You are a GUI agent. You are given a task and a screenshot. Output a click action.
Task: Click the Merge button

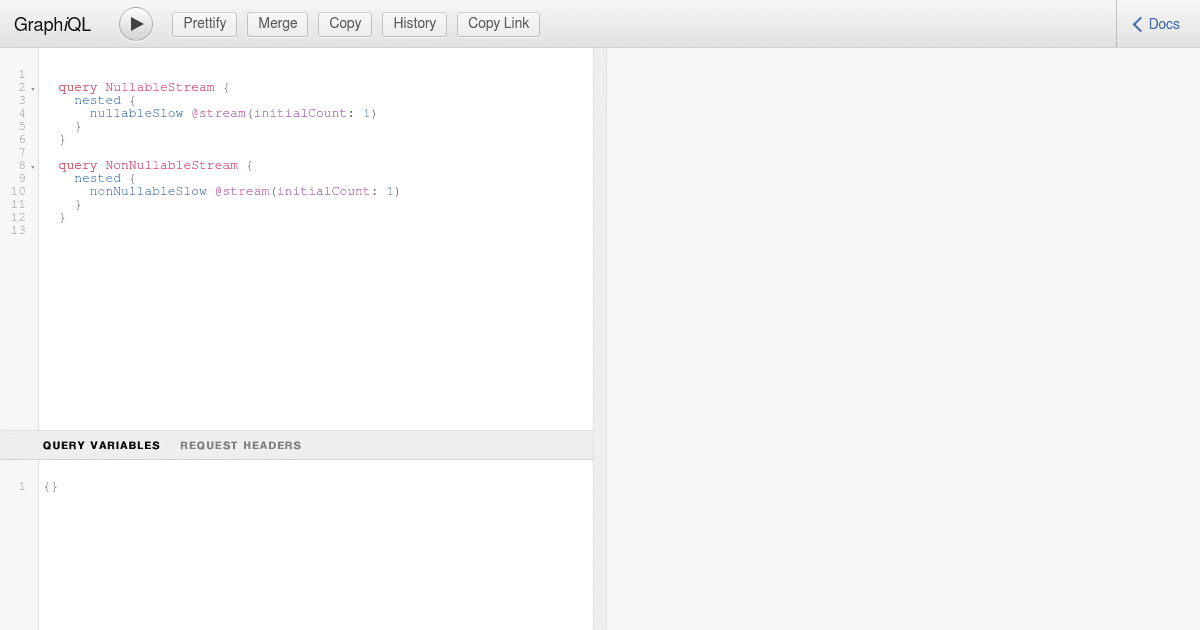pyautogui.click(x=277, y=23)
